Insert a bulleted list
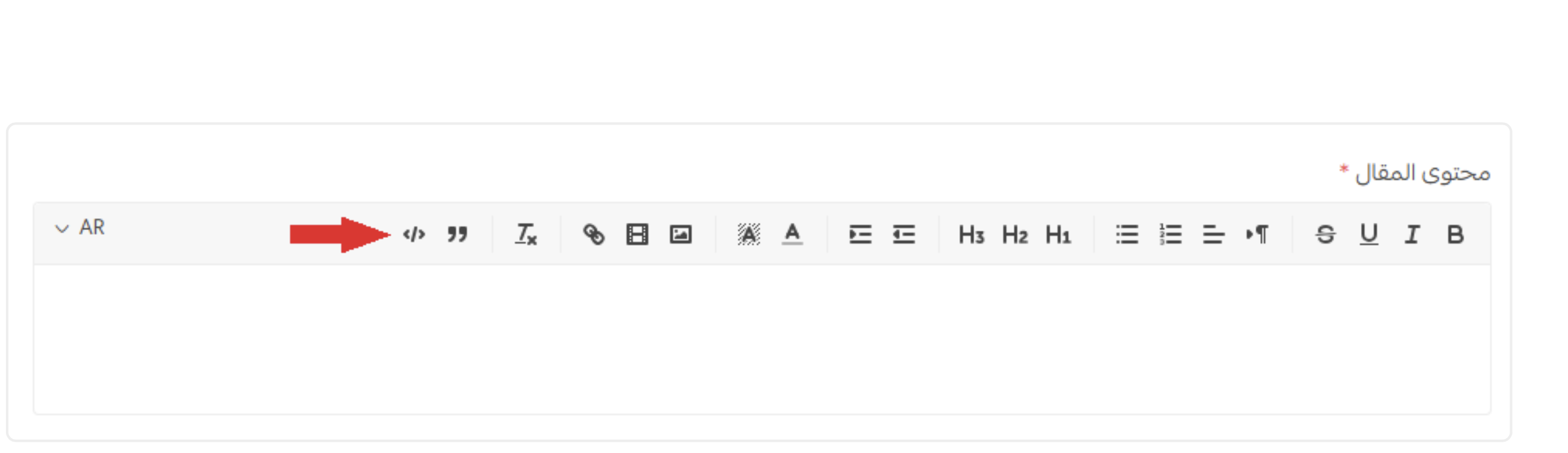 tap(1126, 234)
